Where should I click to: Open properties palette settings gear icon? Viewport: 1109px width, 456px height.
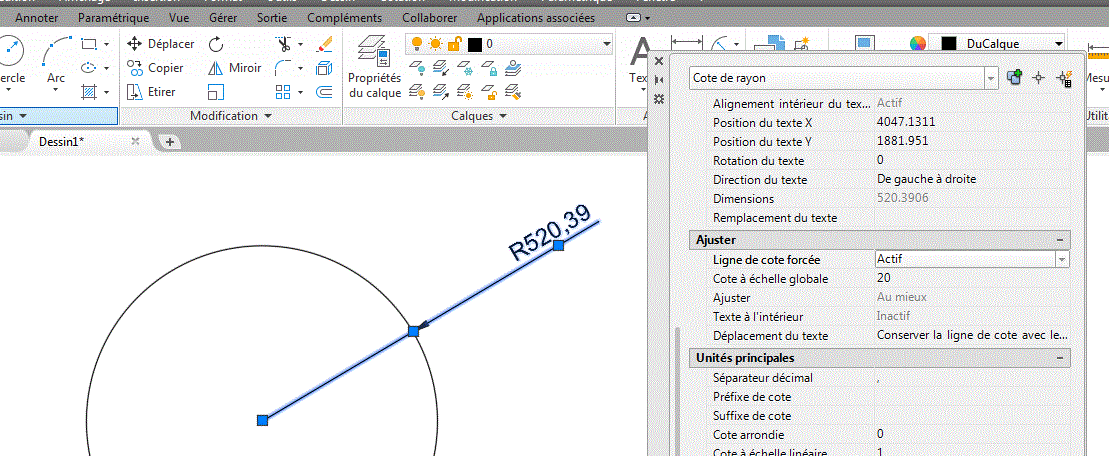coord(658,99)
